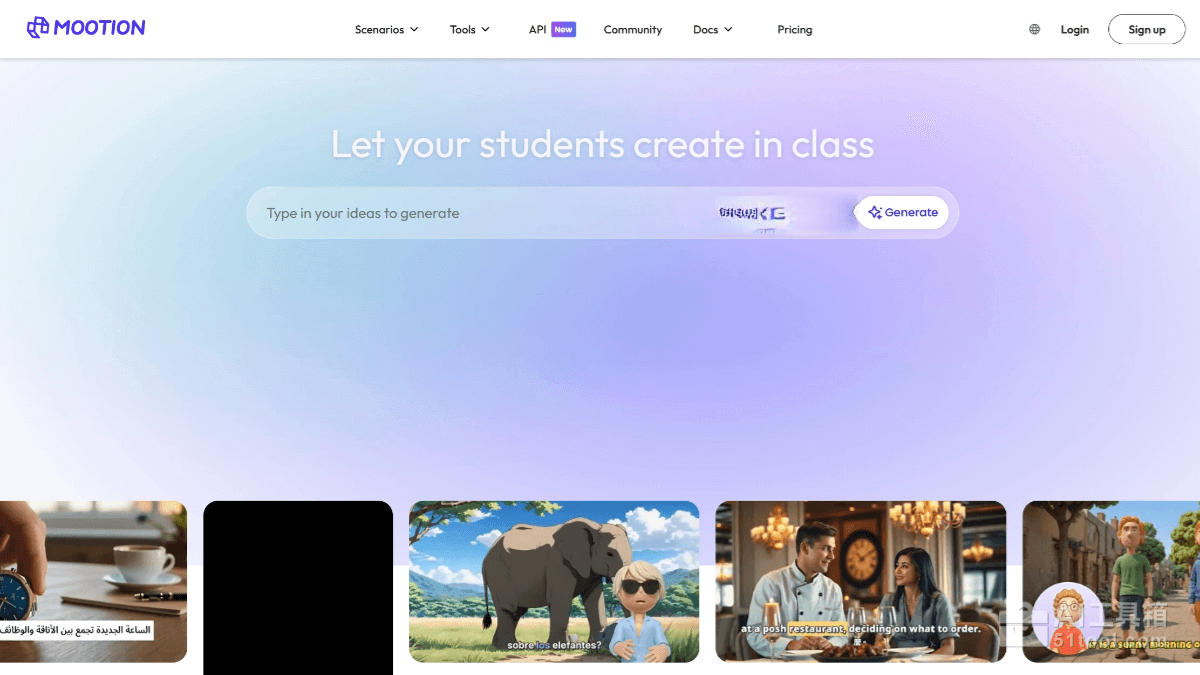
Task: Go to the Community page
Action: click(x=633, y=29)
